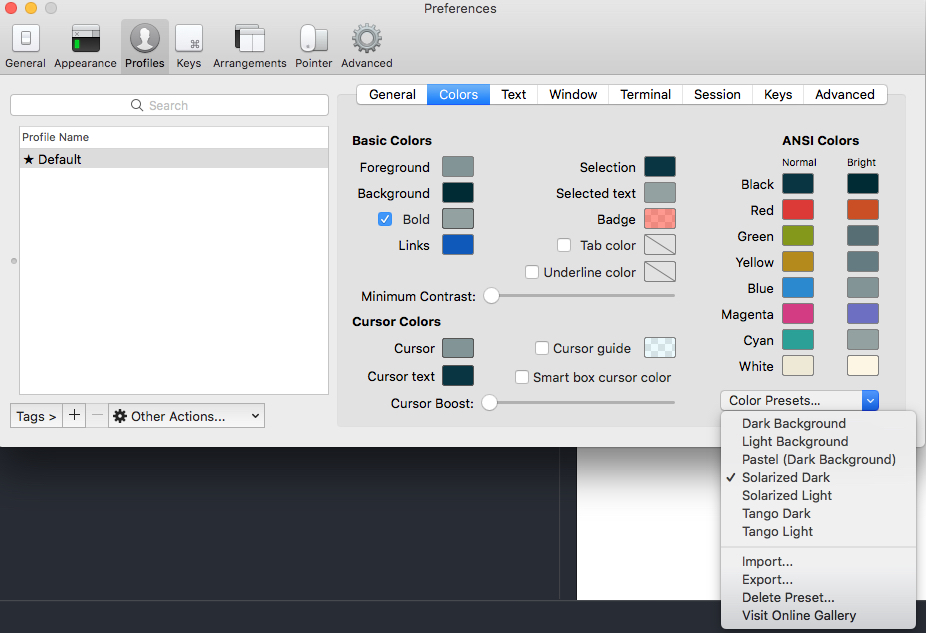
Task: Open the Advanced preferences gear icon
Action: click(x=366, y=40)
